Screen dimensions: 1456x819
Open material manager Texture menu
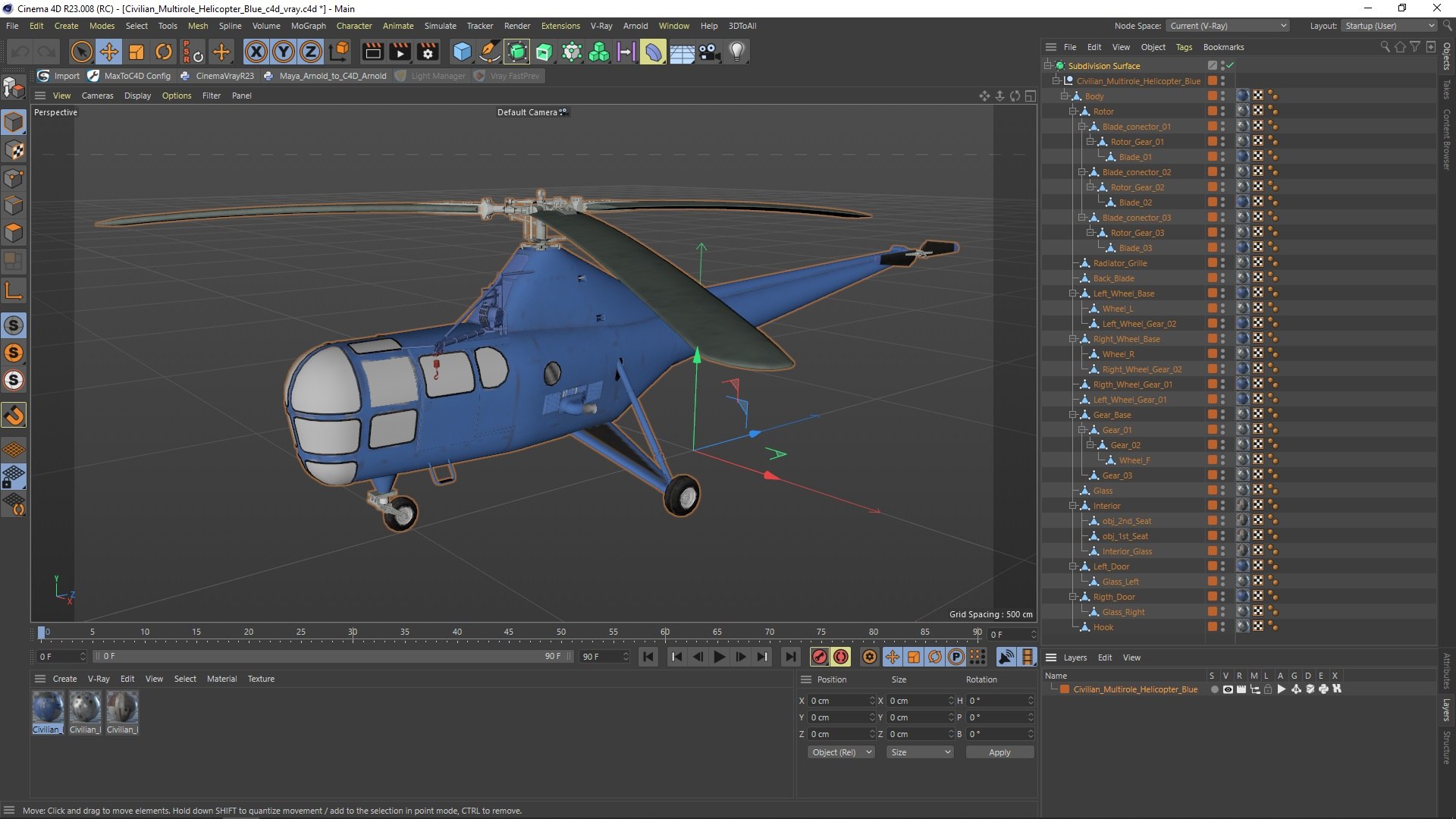pyautogui.click(x=261, y=679)
